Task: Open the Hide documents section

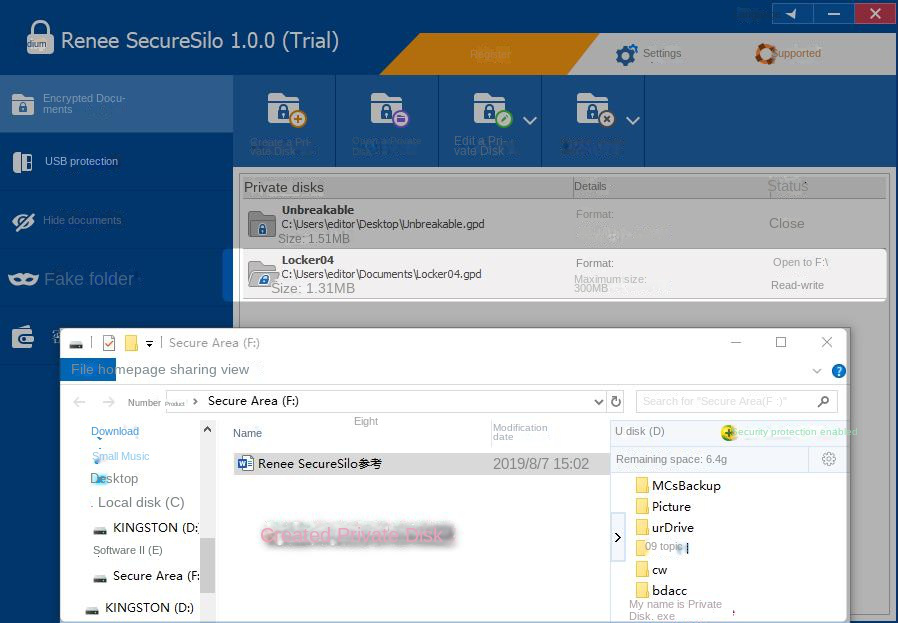Action: pos(80,221)
